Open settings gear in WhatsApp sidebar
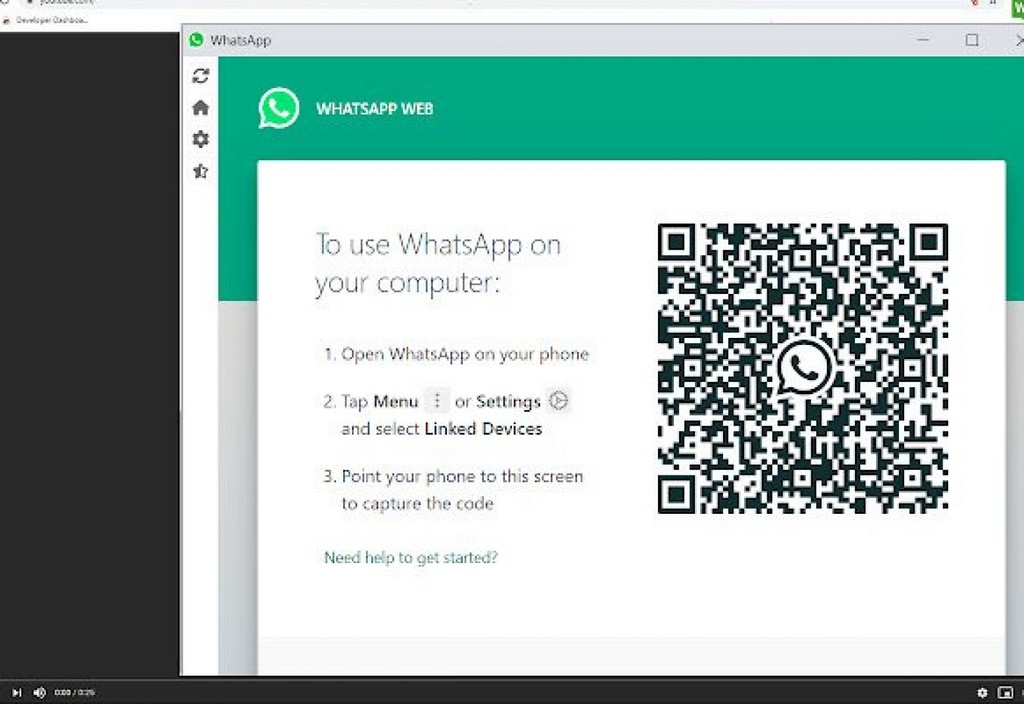 coord(200,139)
